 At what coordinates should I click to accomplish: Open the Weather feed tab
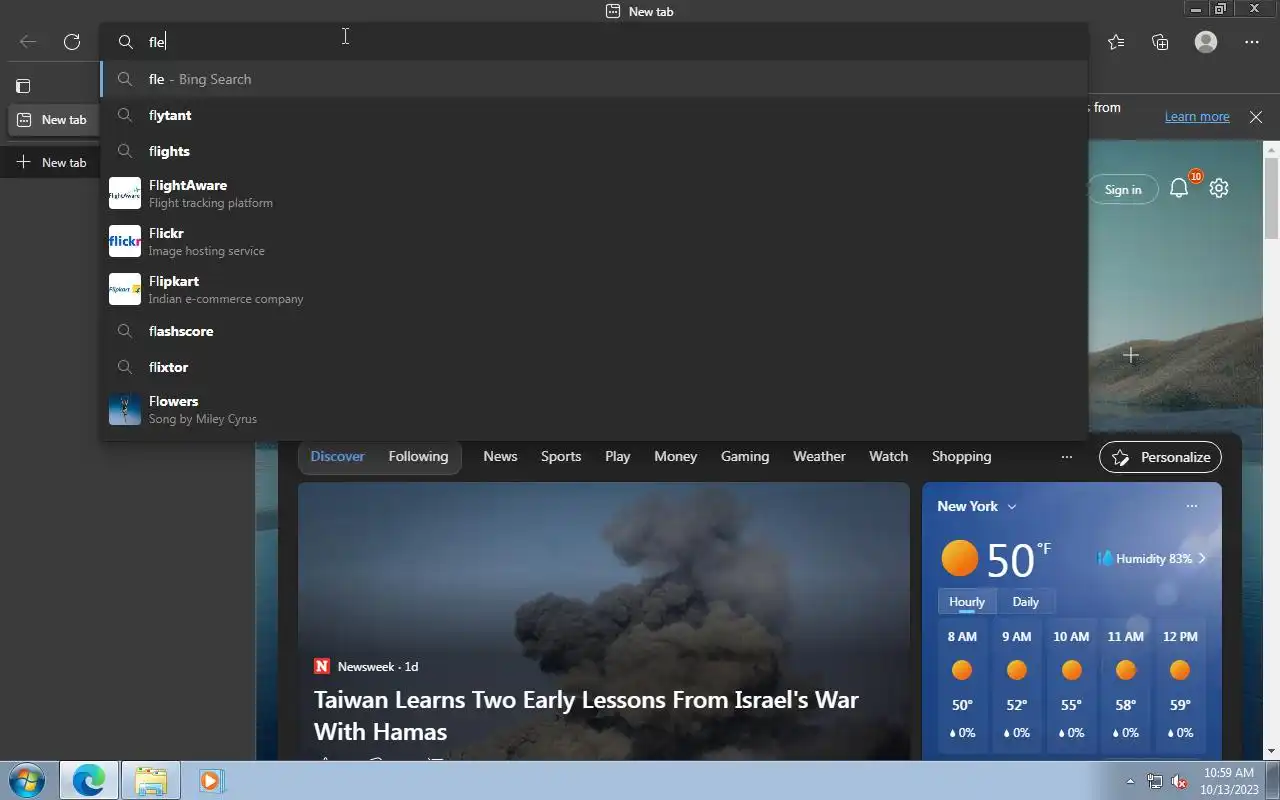click(x=819, y=456)
